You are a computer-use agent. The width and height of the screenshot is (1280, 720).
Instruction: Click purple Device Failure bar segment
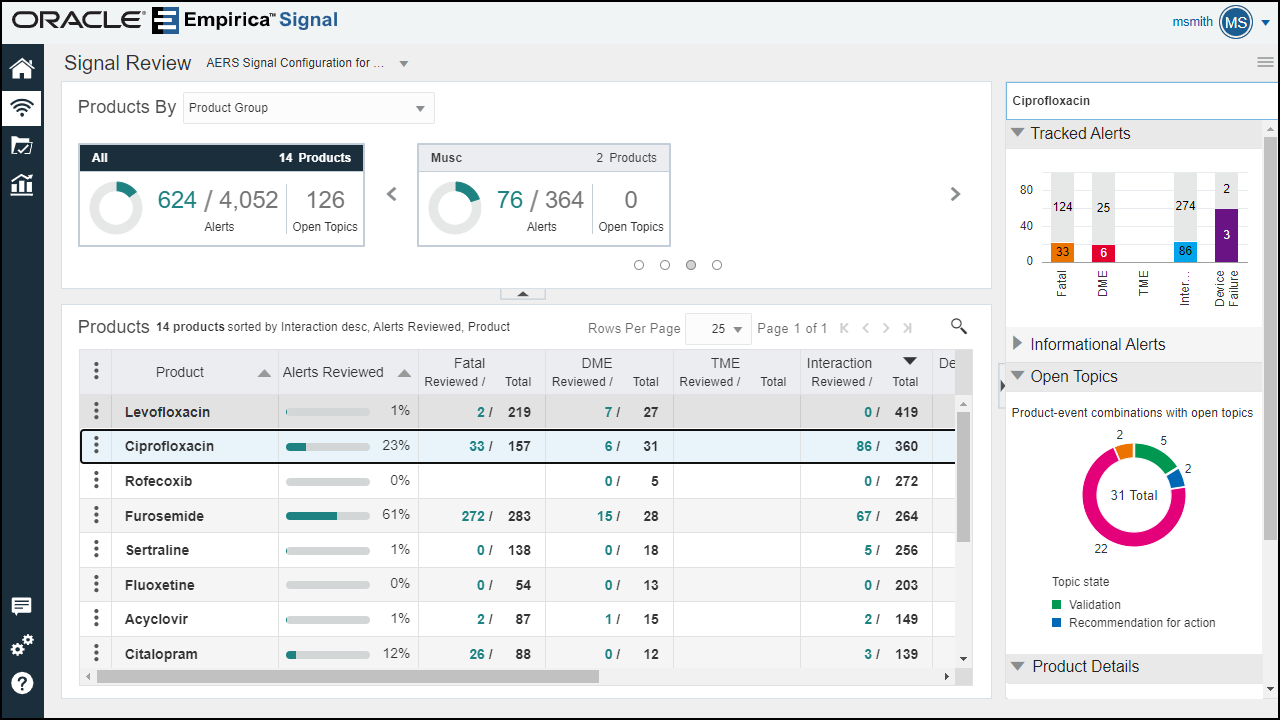[1226, 235]
